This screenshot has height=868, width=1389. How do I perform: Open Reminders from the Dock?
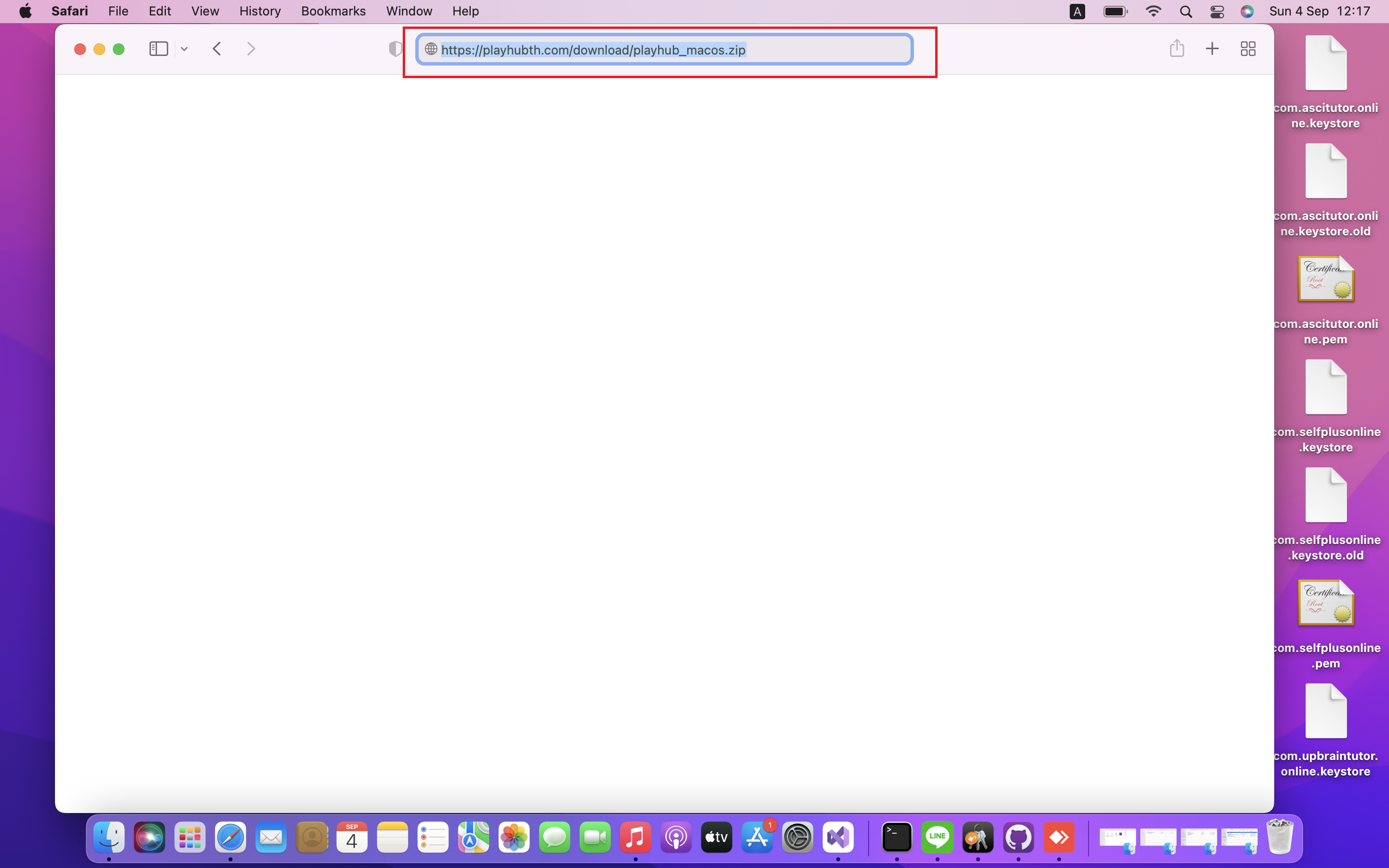point(434,837)
